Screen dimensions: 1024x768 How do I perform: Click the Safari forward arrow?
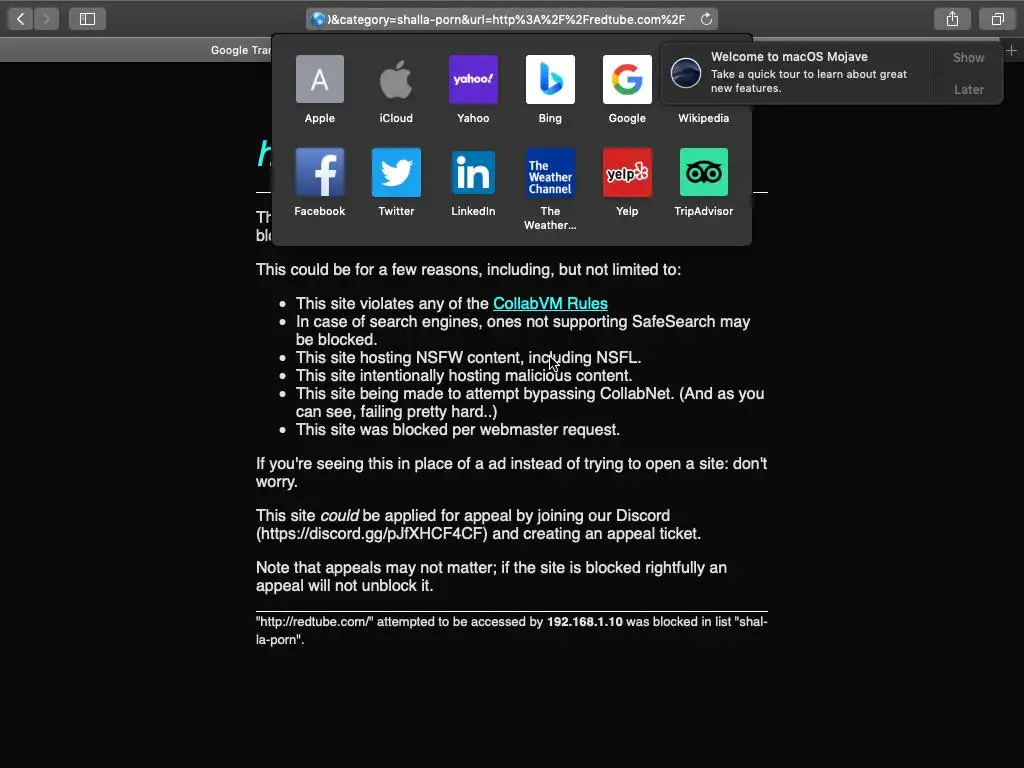coord(46,19)
